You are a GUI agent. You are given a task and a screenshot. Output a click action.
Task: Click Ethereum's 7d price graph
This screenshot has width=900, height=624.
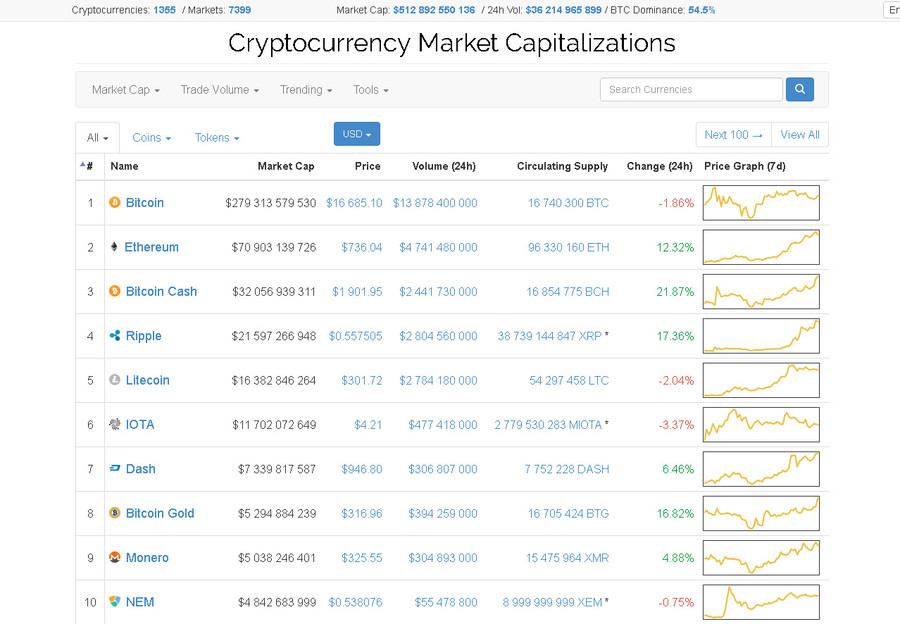pos(761,247)
